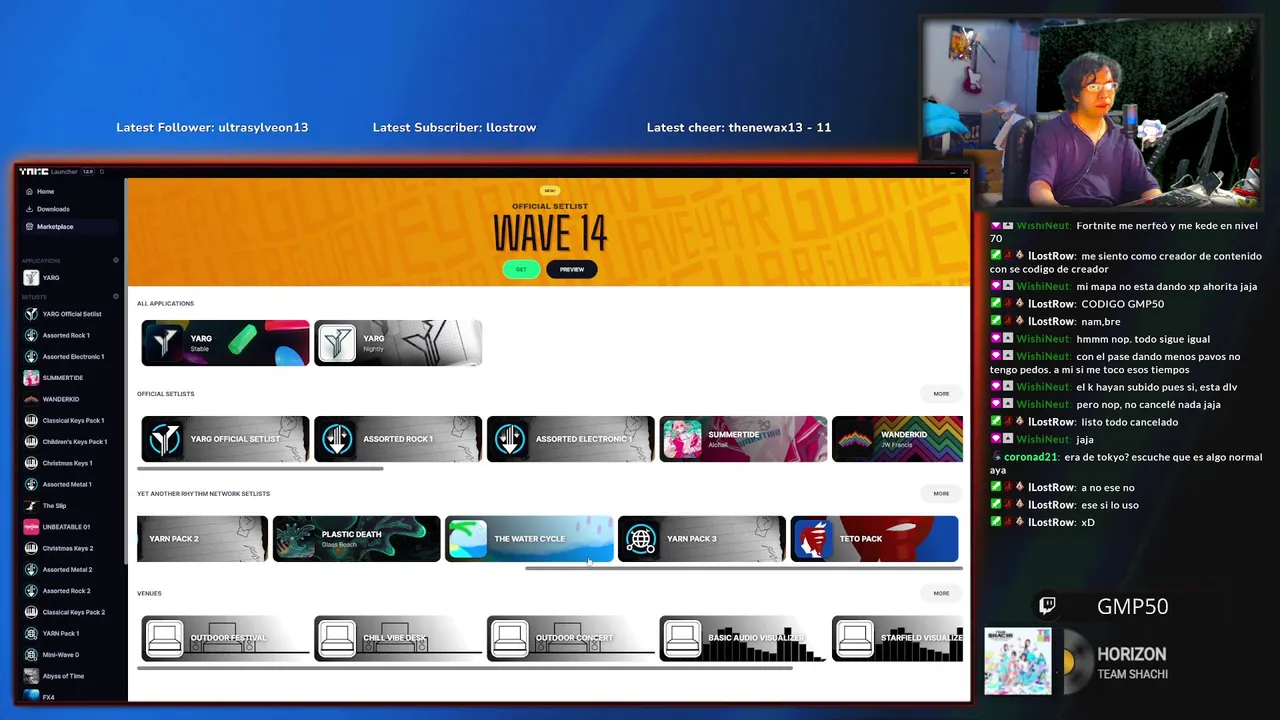
Task: Click the 1.2.0 version badge in title bar
Action: click(x=88, y=172)
